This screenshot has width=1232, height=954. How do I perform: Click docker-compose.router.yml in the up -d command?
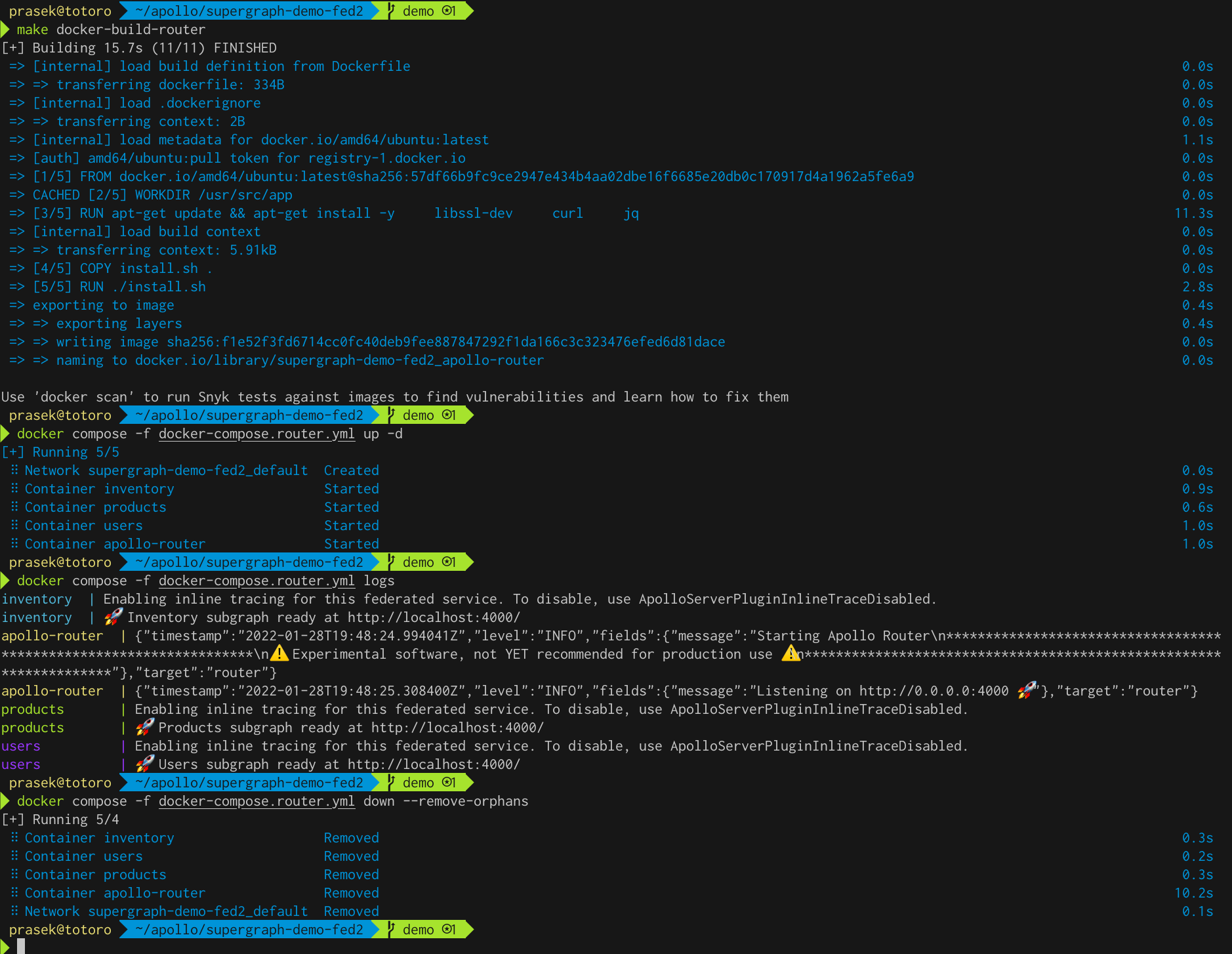point(257,434)
